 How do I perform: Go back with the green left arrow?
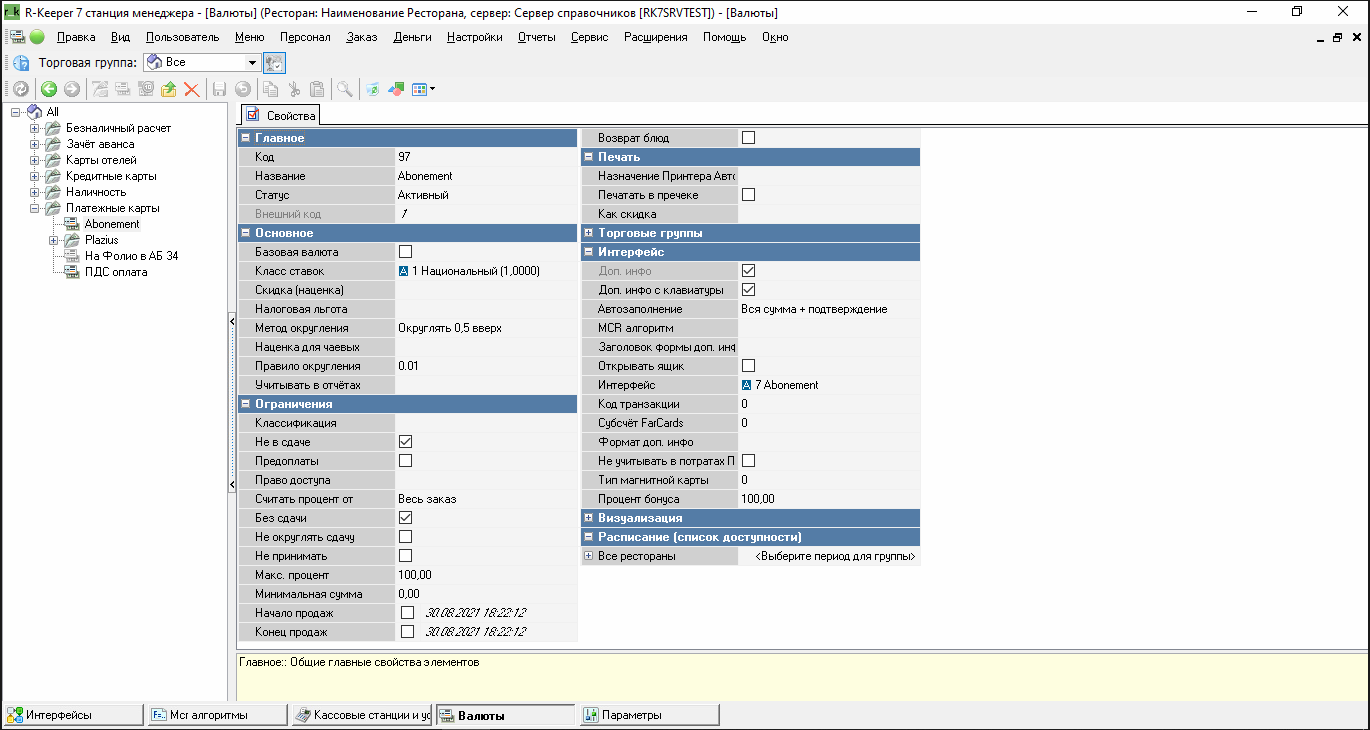click(48, 89)
